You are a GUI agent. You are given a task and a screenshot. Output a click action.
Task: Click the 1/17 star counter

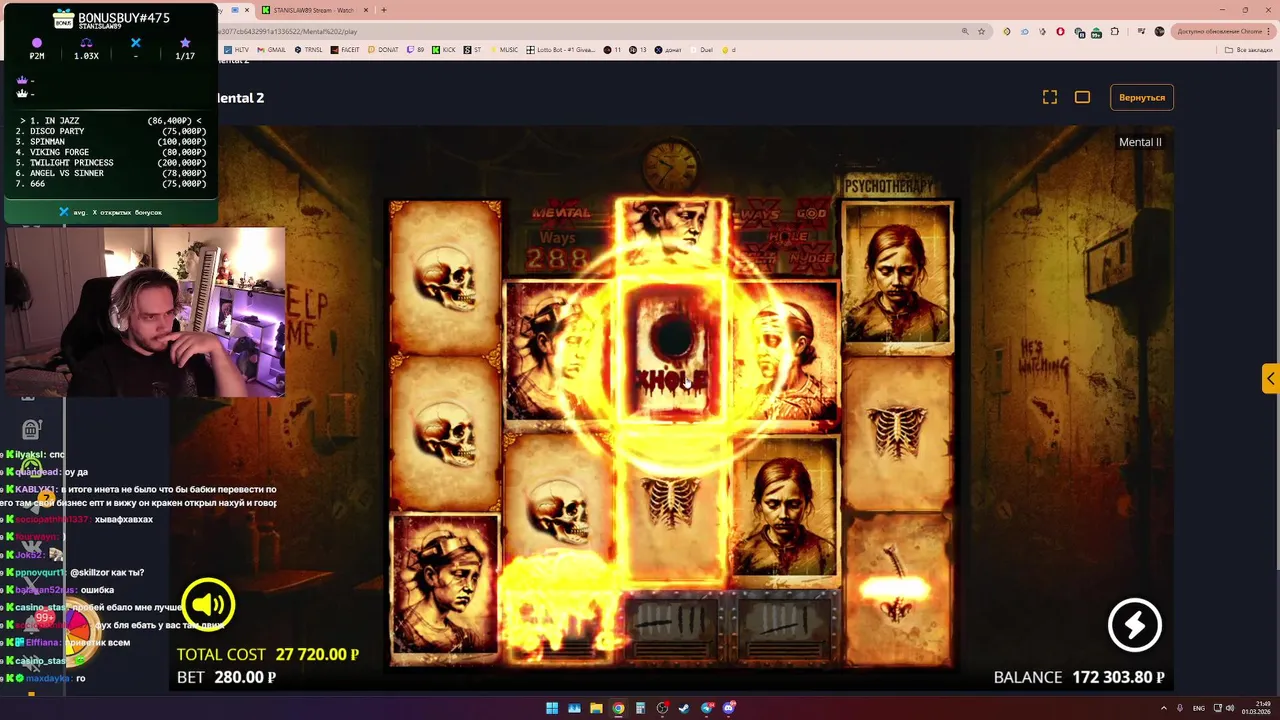[x=185, y=49]
